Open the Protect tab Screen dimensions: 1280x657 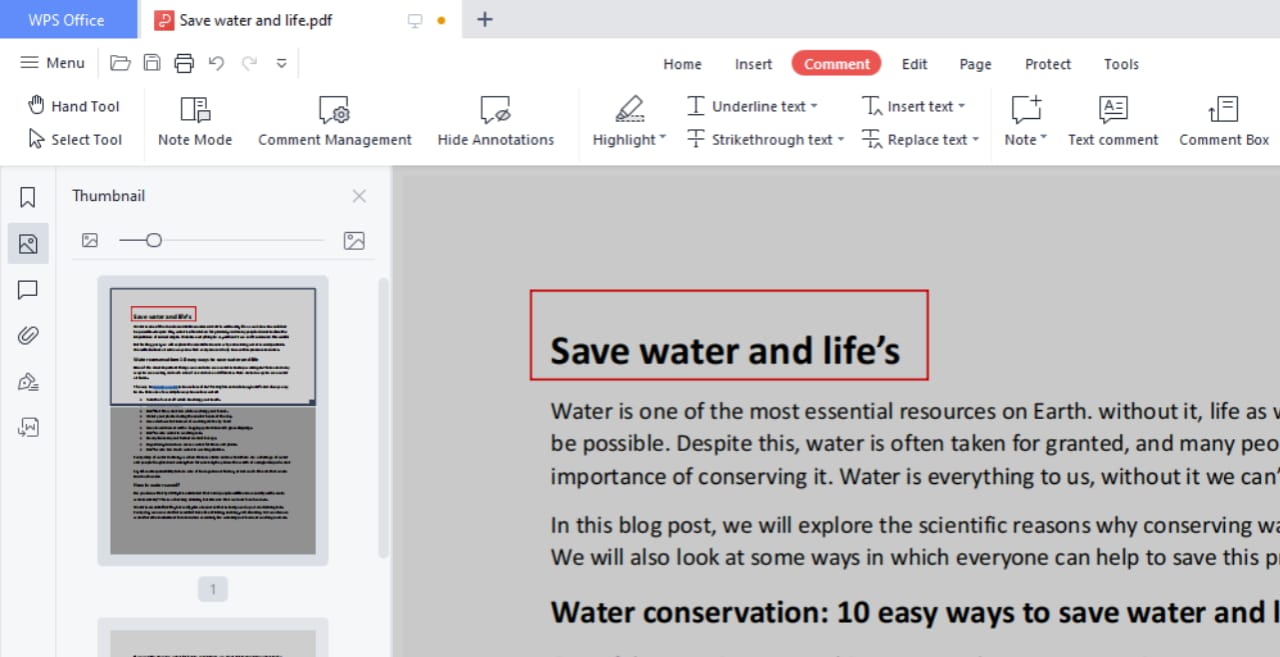click(1047, 63)
